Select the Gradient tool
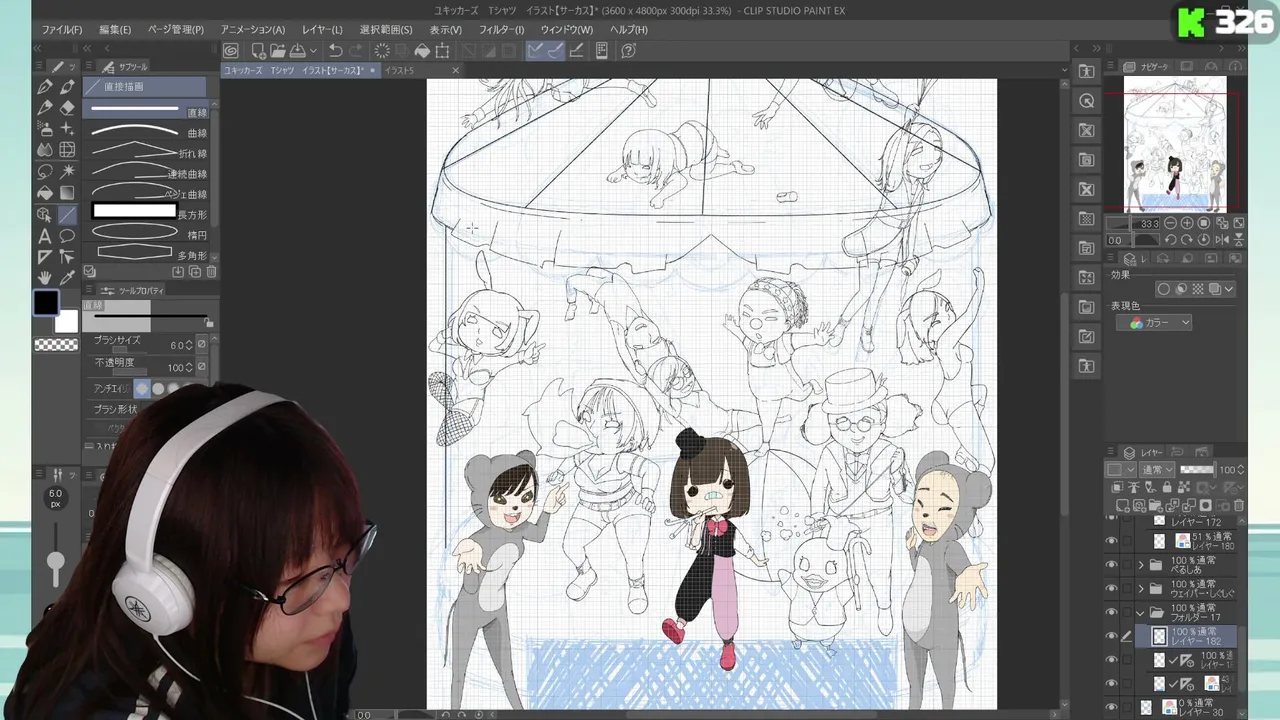The height and width of the screenshot is (720, 1280). [x=67, y=192]
